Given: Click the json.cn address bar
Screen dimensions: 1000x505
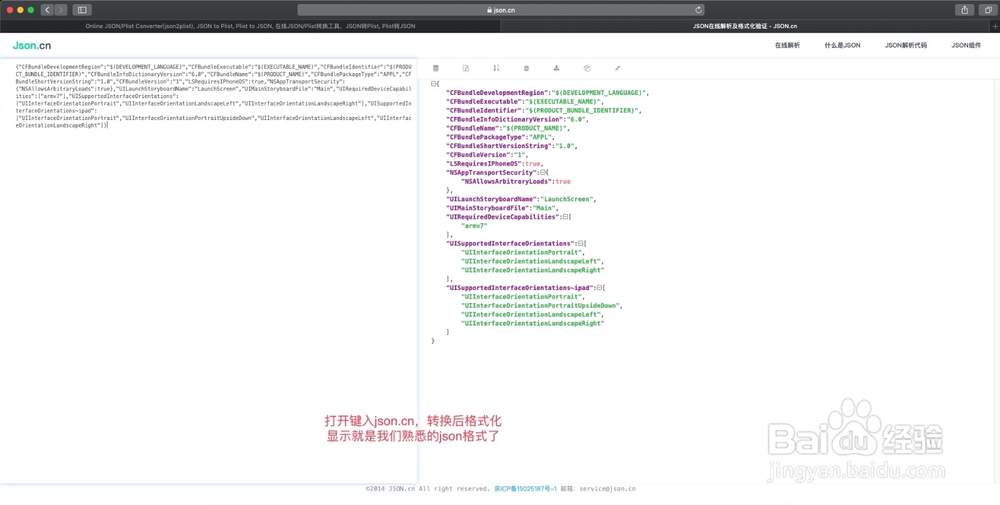Looking at the screenshot, I should [500, 10].
